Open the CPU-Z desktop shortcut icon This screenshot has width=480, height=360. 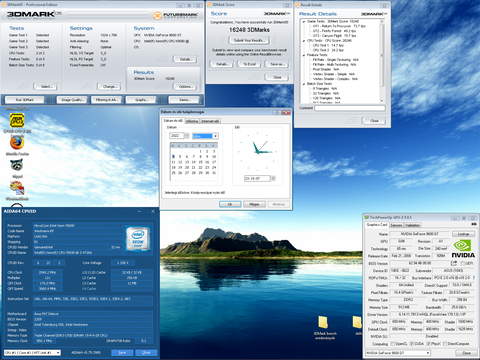[x=17, y=121]
